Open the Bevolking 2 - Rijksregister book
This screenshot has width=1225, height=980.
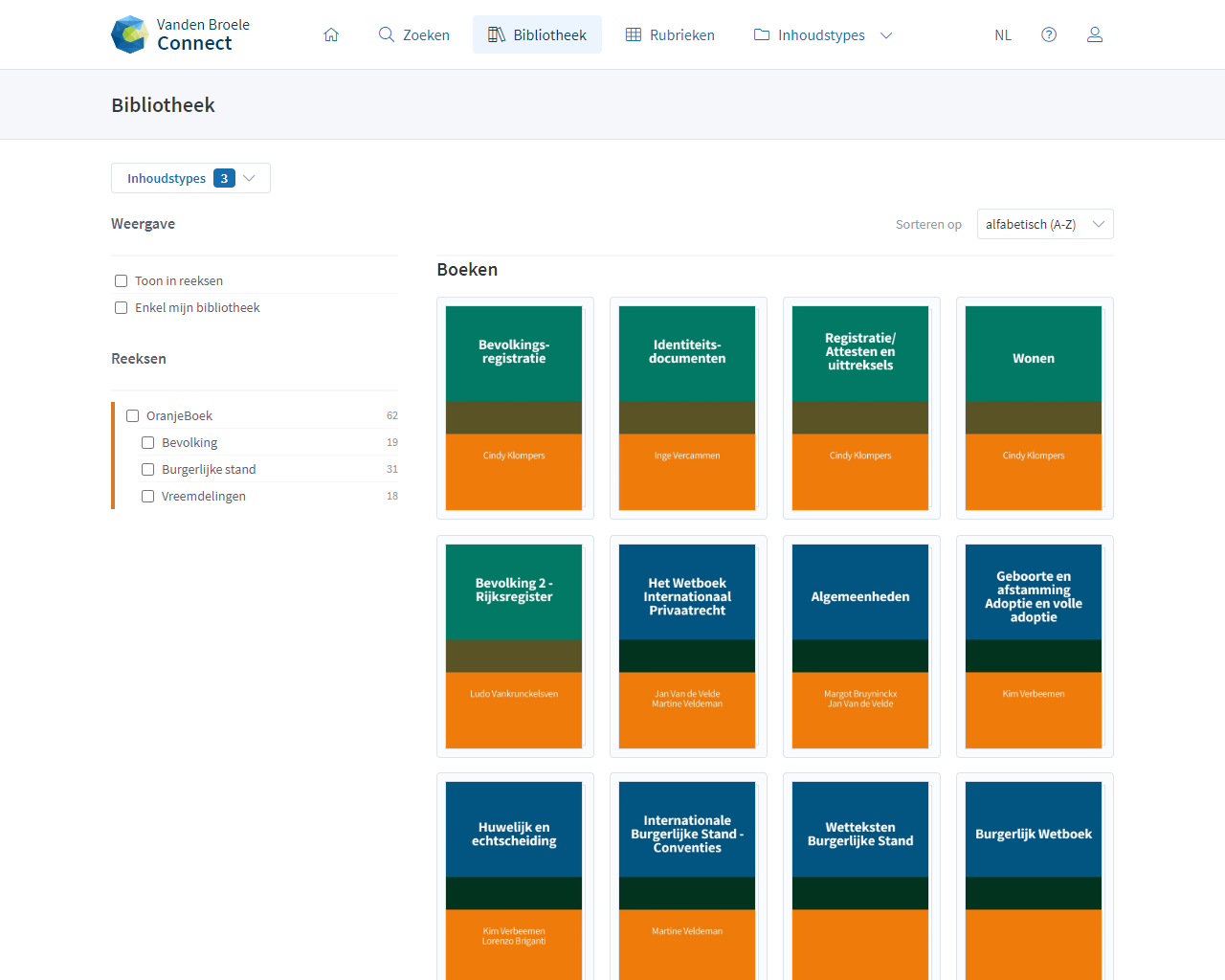click(x=515, y=646)
